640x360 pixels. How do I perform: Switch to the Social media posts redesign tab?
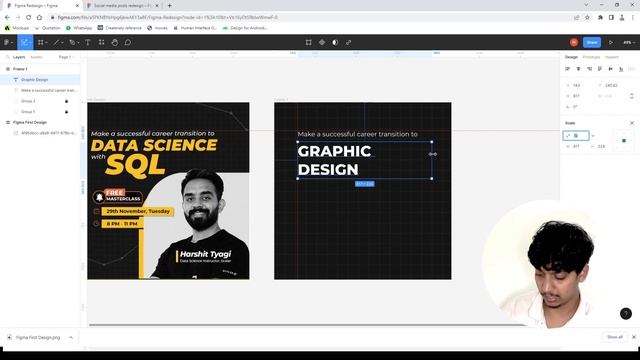coord(122,6)
